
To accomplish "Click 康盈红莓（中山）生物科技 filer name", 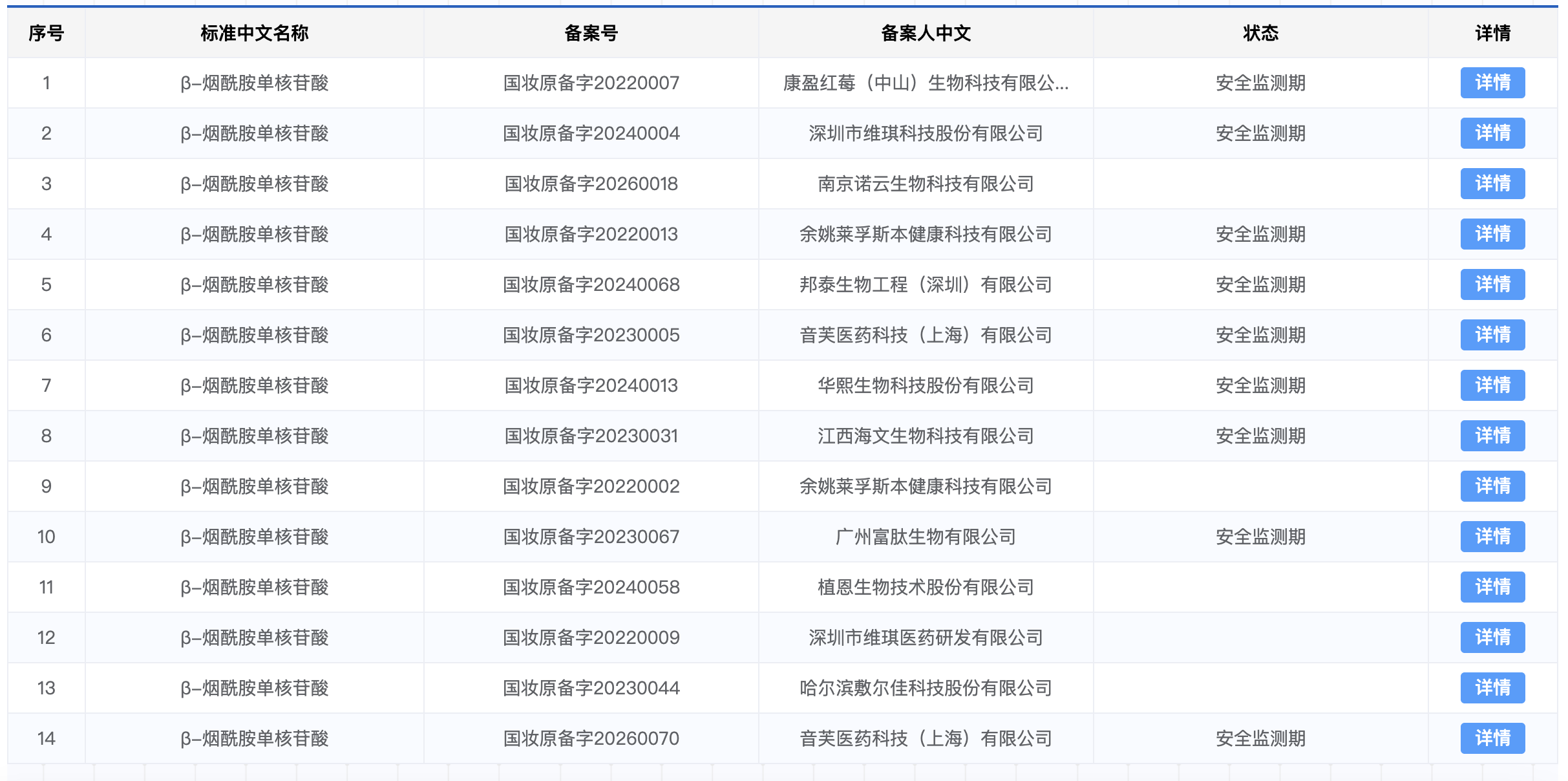I will click(926, 83).
